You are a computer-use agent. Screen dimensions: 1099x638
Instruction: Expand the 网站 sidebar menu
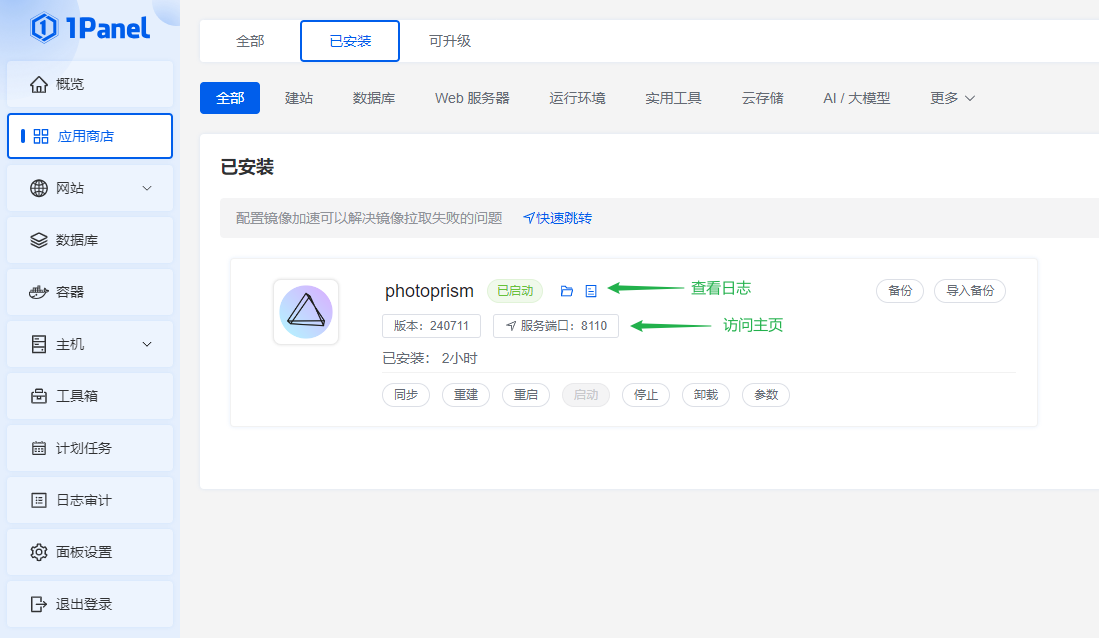tap(90, 188)
